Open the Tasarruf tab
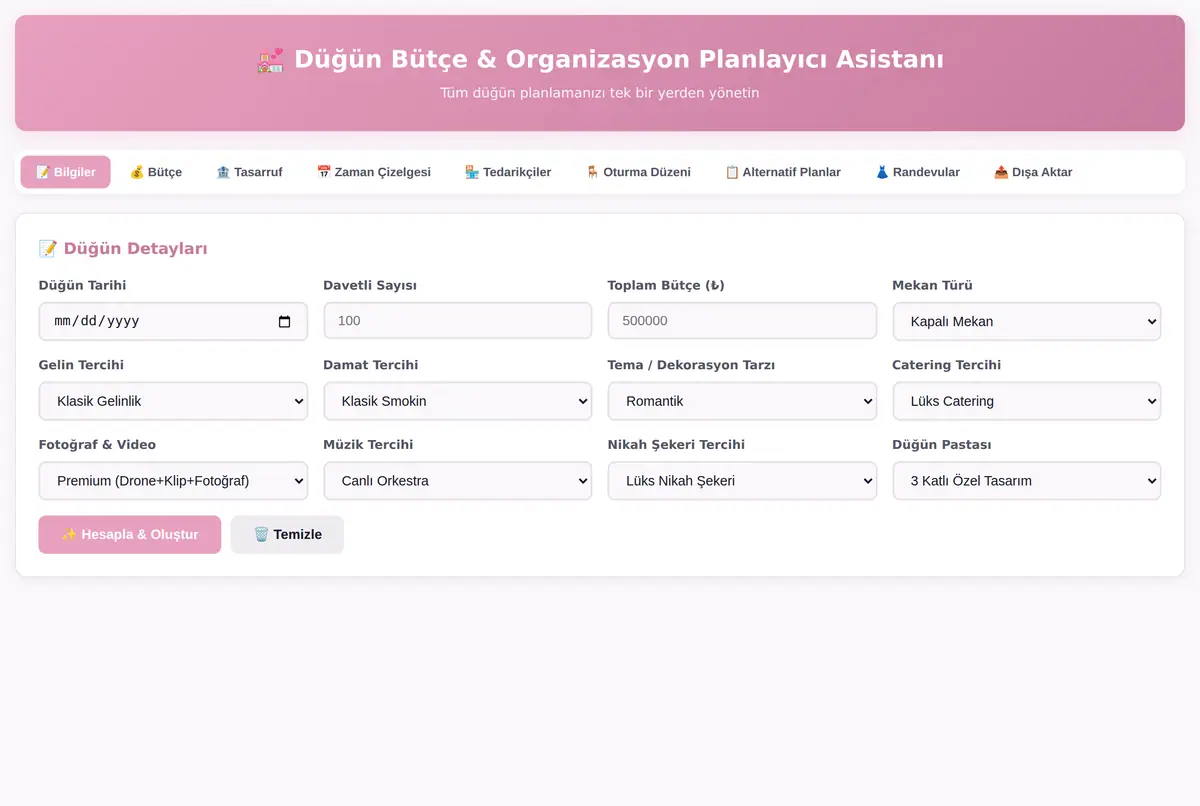This screenshot has width=1200, height=806. (x=249, y=172)
